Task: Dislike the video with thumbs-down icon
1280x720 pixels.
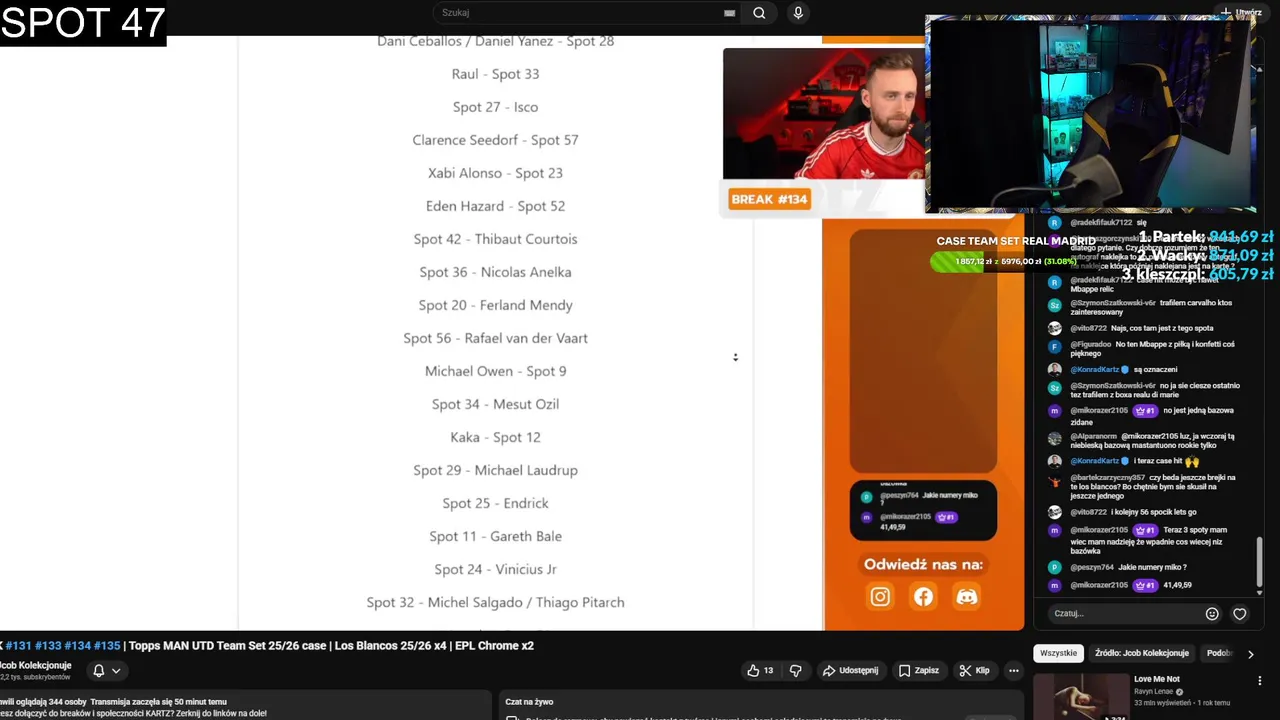Action: coord(796,670)
